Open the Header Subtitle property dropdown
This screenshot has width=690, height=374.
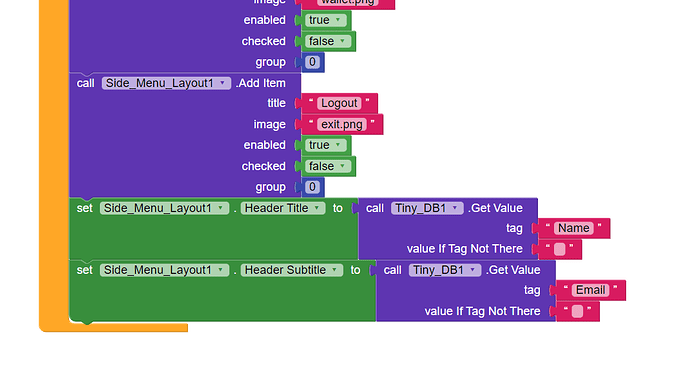[291, 270]
